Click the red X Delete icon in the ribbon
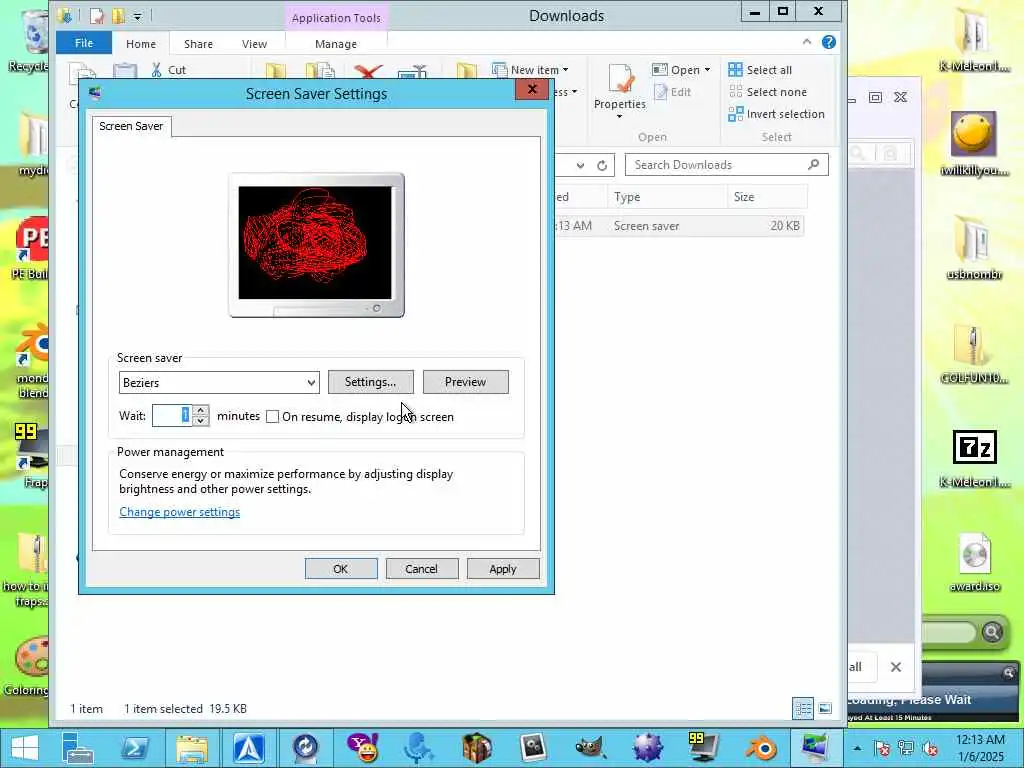The height and width of the screenshot is (768, 1024). (x=369, y=71)
